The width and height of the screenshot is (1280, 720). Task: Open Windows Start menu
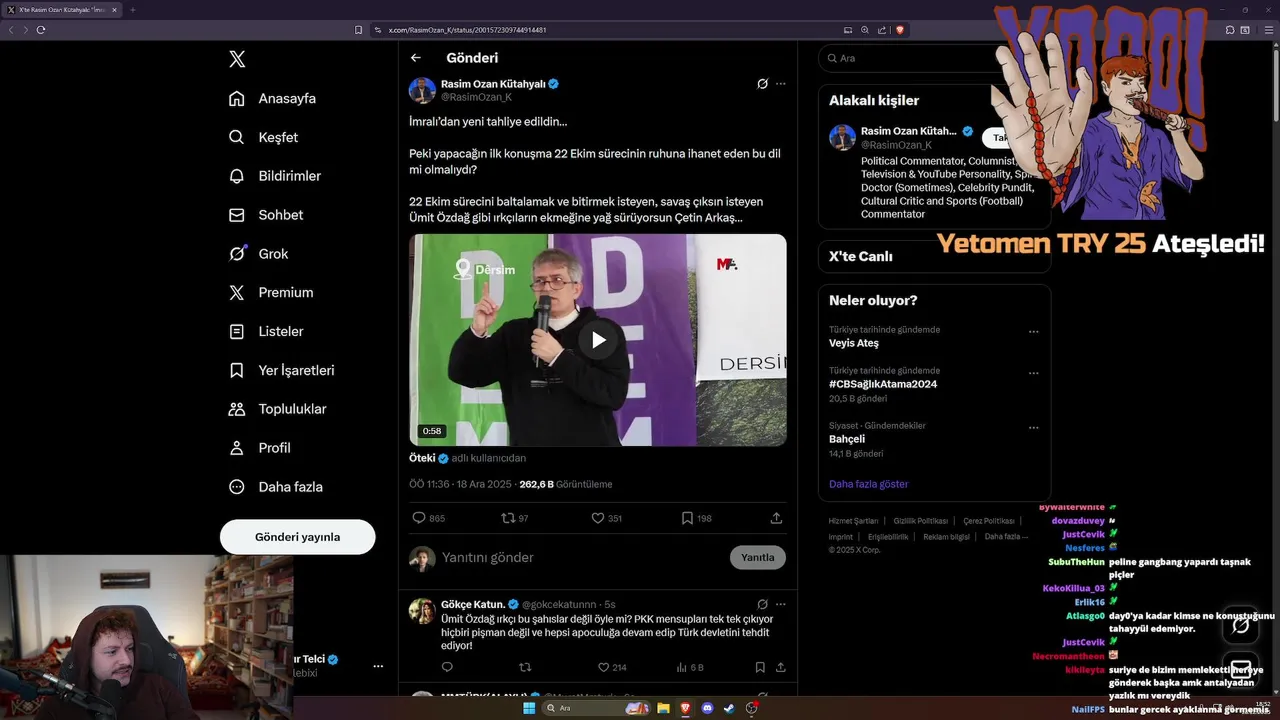pyautogui.click(x=529, y=708)
